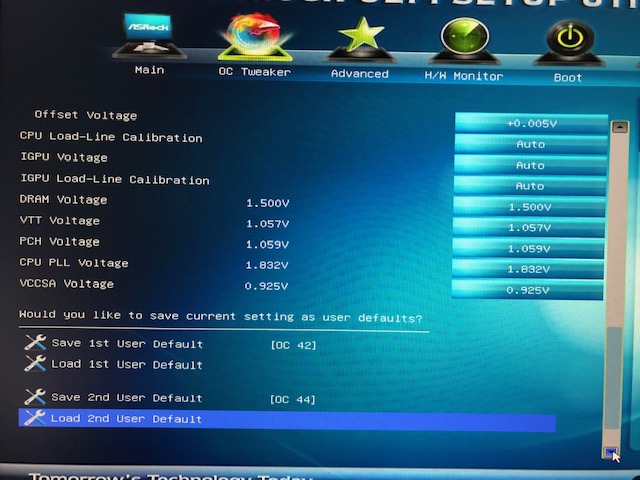Click the save user defaults question text

[220, 316]
